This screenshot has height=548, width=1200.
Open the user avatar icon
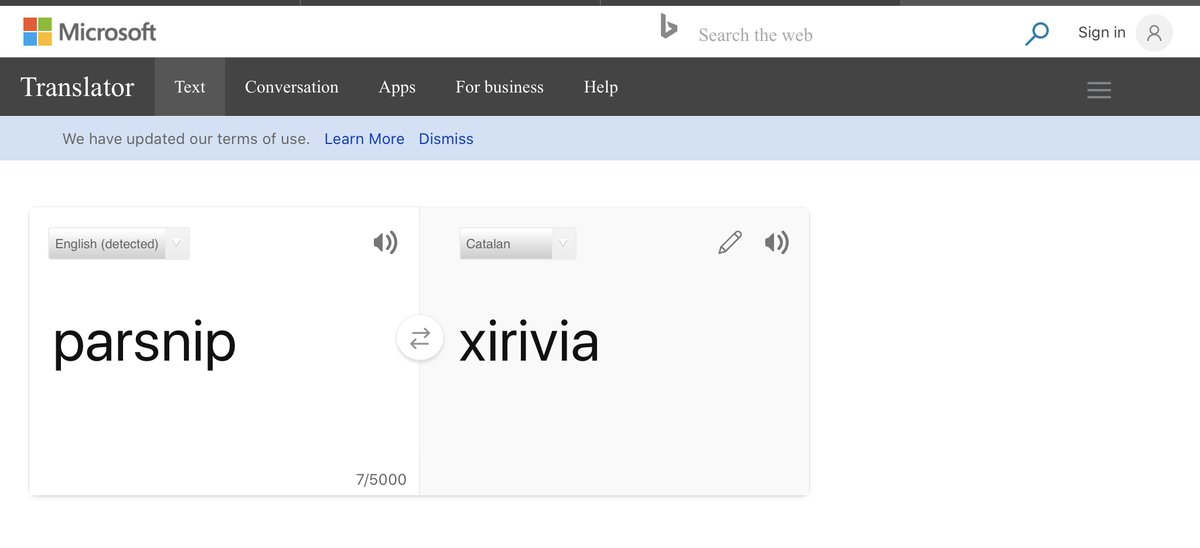[1154, 33]
